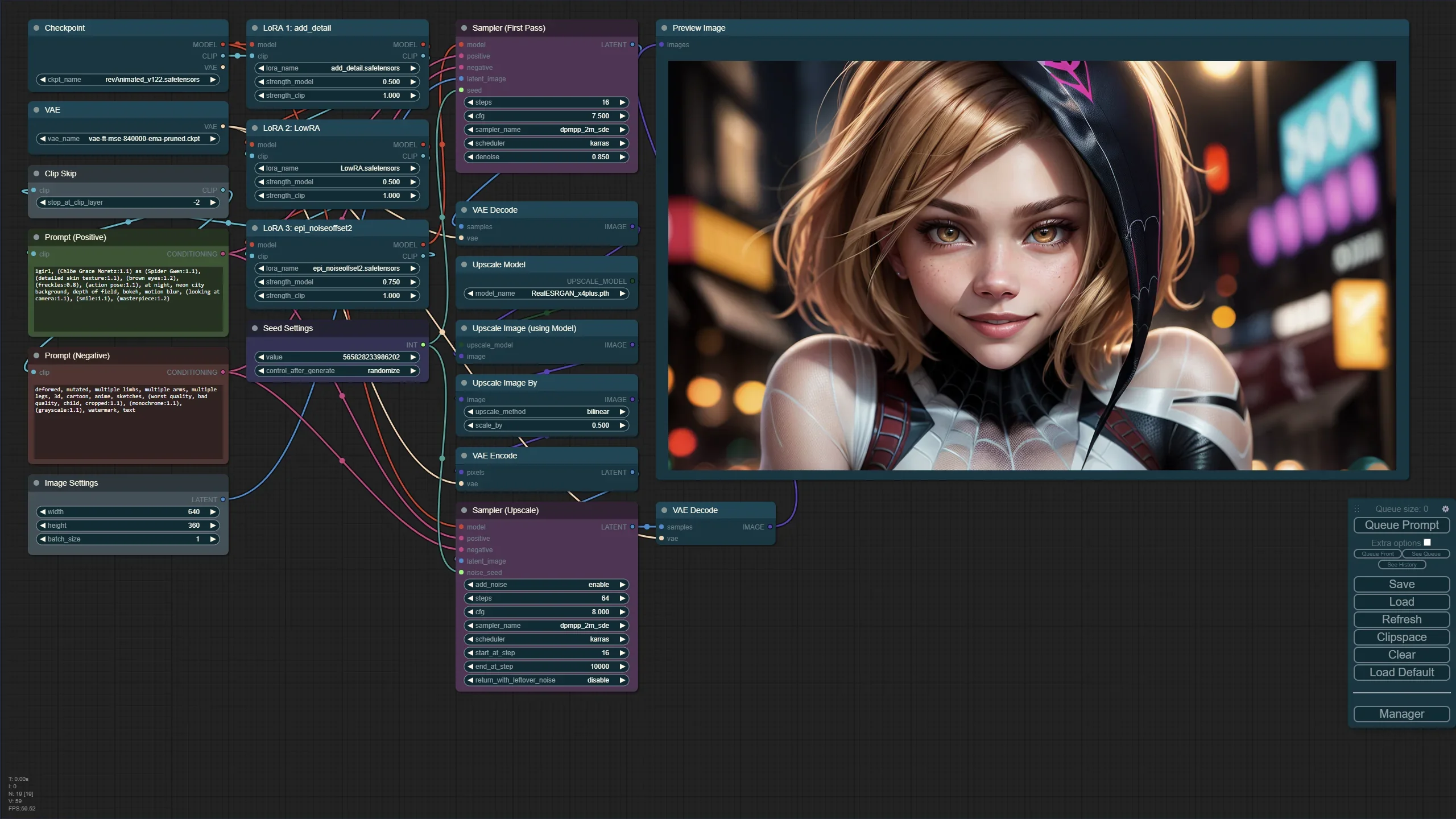The width and height of the screenshot is (1456, 819).
Task: Toggle return_with_leftover_noise disable setting
Action: [x=546, y=680]
